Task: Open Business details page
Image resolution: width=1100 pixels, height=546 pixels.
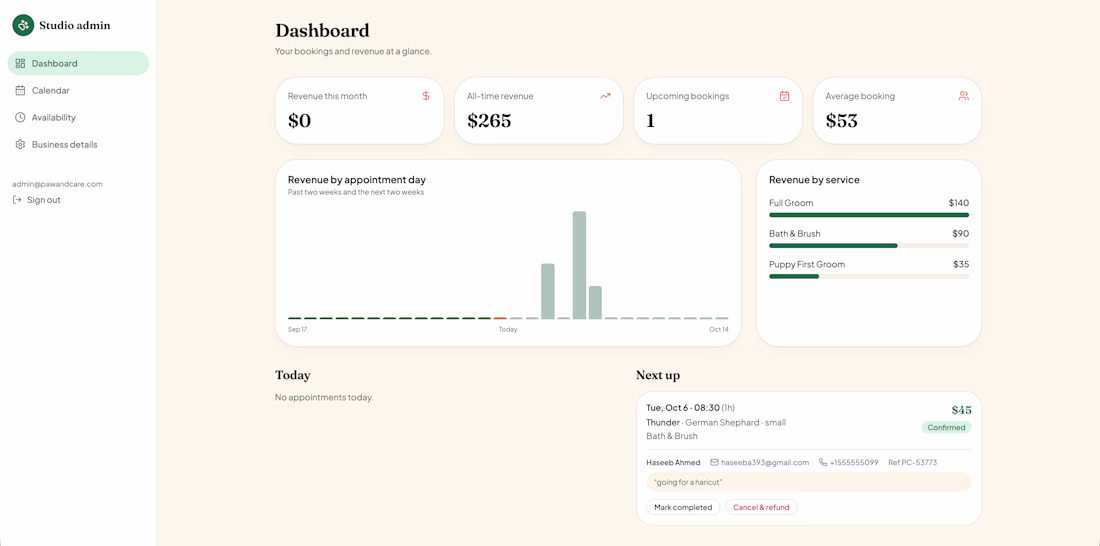Action: tap(78, 145)
